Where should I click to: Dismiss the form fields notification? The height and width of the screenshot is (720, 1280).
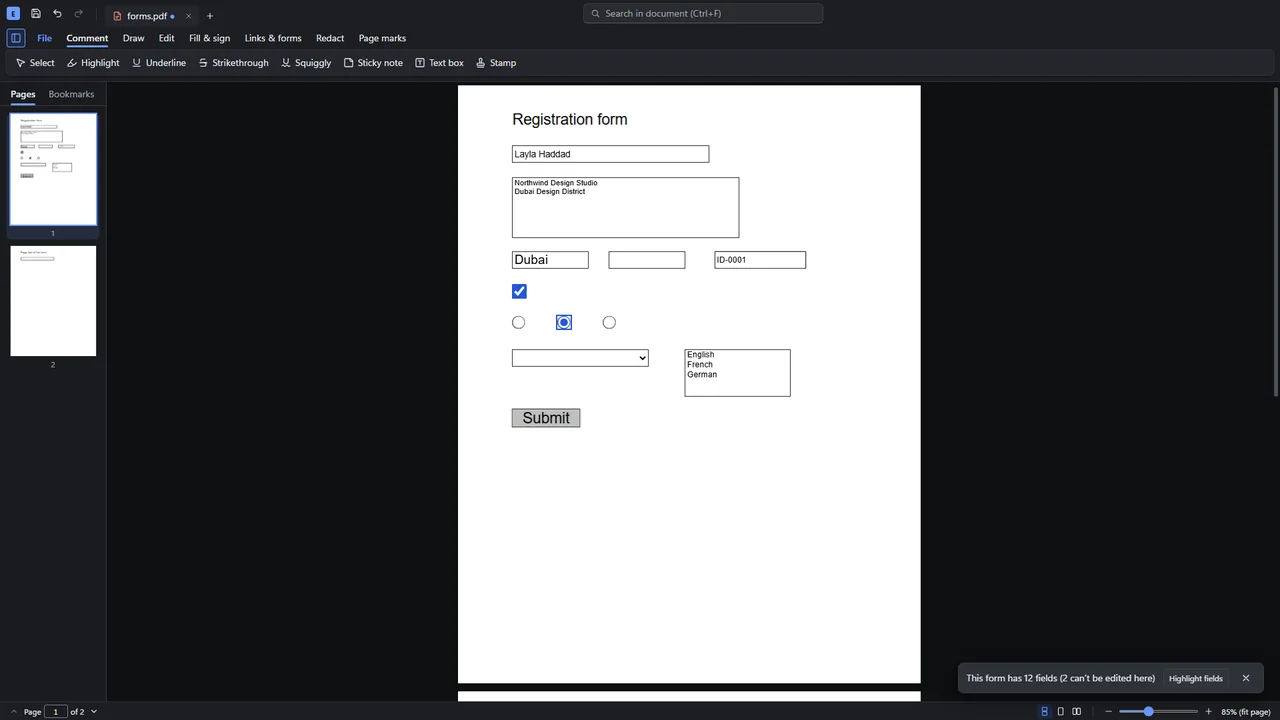[x=1246, y=678]
